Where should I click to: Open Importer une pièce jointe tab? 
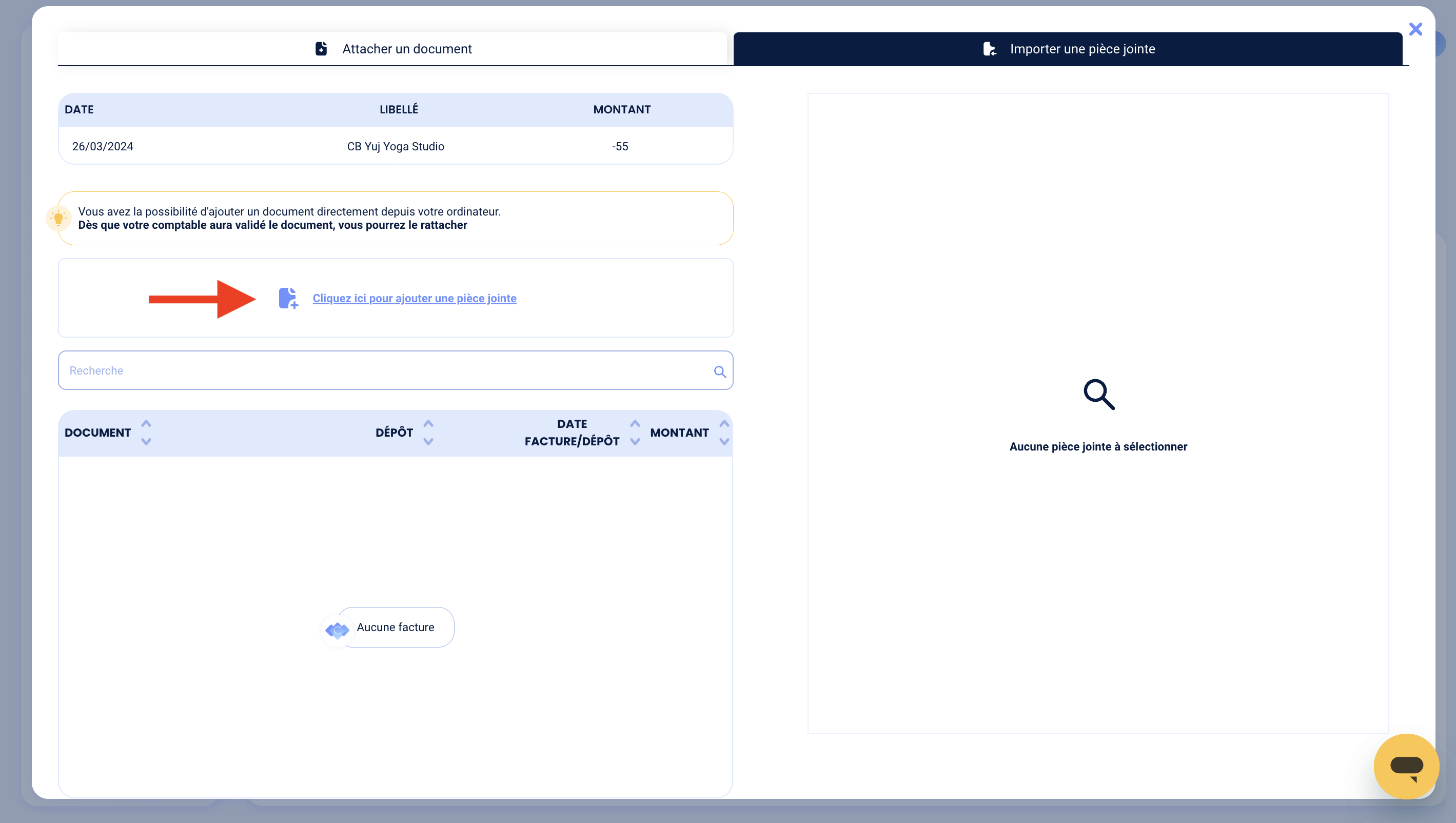pos(1068,49)
